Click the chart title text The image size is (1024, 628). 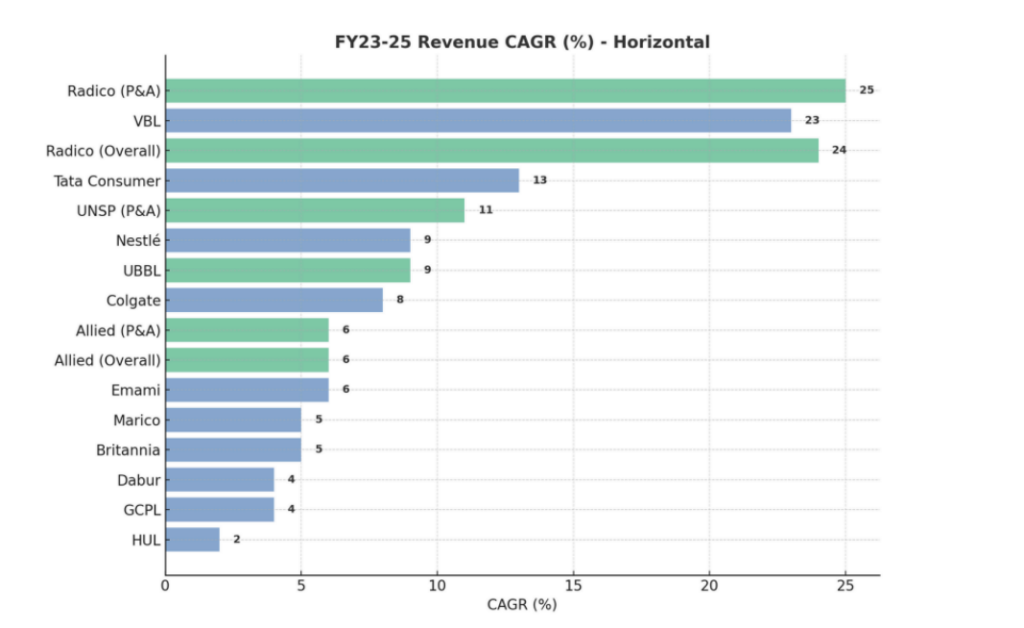(521, 42)
